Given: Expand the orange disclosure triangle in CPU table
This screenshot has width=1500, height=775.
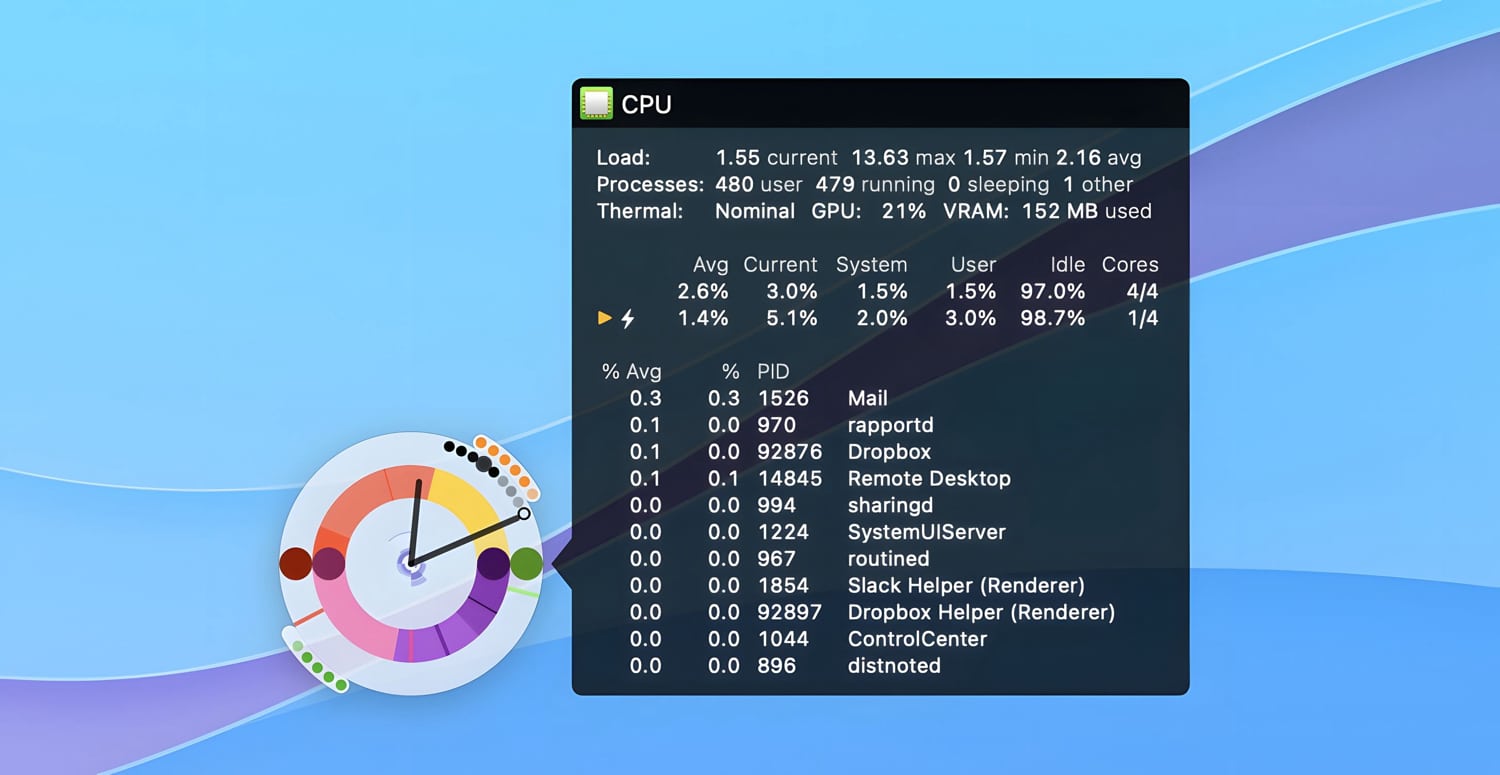Looking at the screenshot, I should [604, 318].
